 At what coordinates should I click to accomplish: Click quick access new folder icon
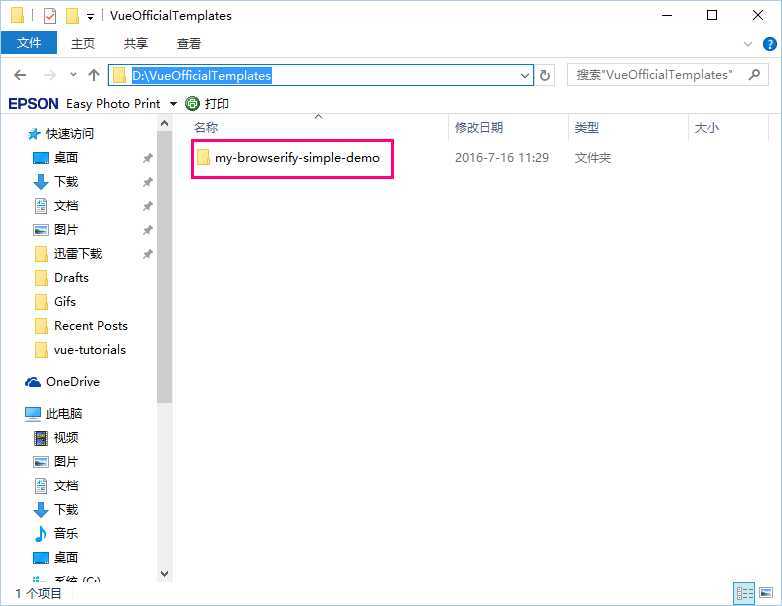(x=72, y=16)
